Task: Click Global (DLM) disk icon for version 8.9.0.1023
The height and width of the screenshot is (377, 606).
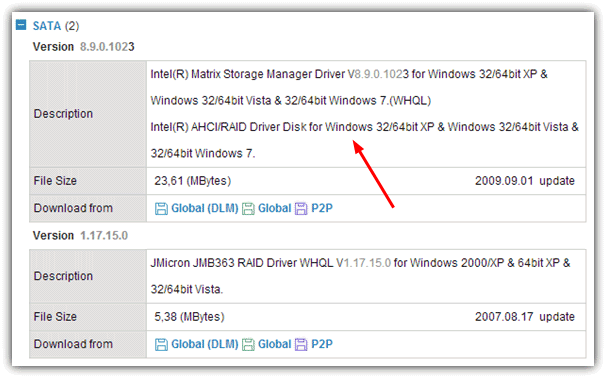Action: click(x=161, y=208)
